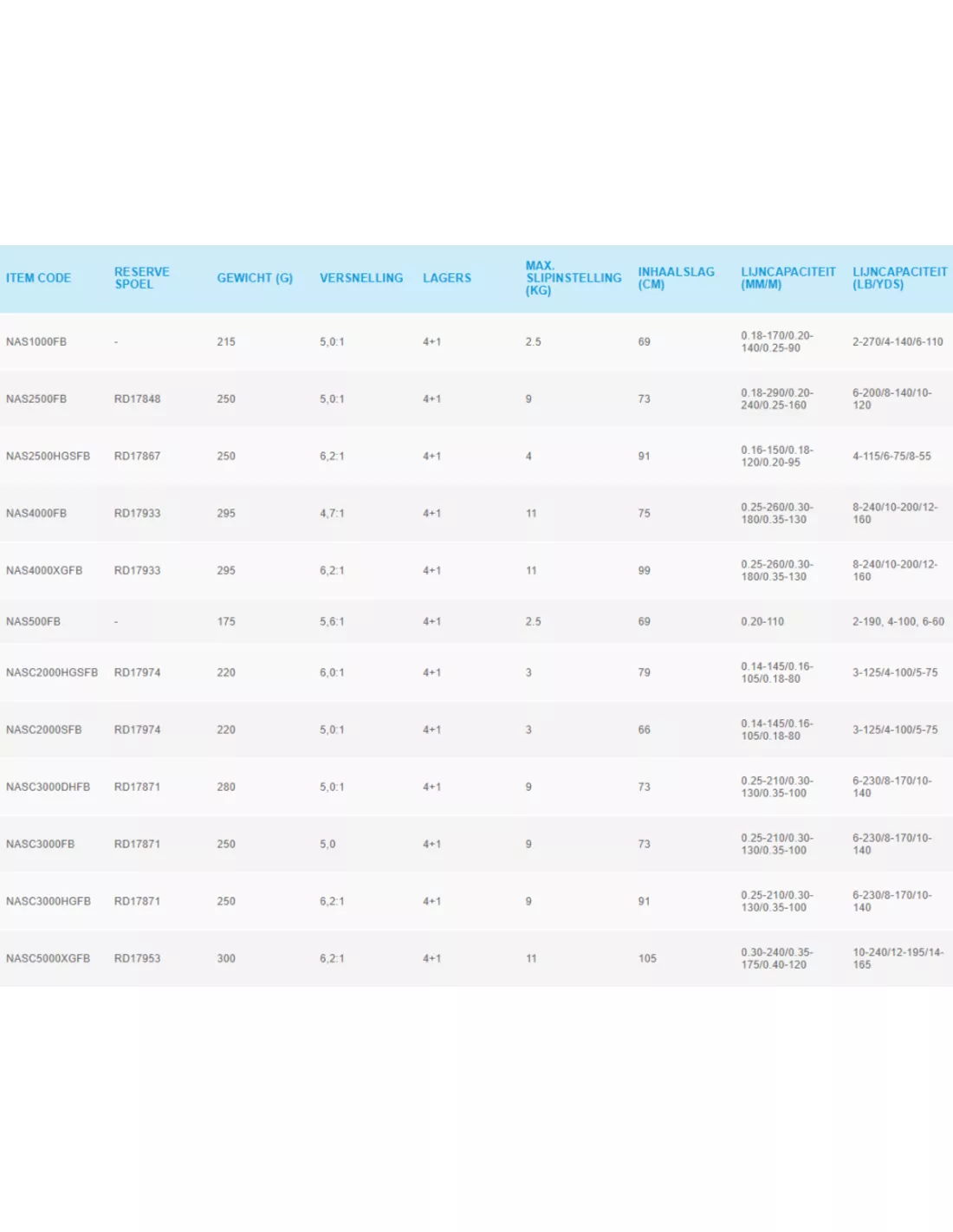The width and height of the screenshot is (953, 1232).
Task: Click reserve spool code RD17848
Action: click(137, 399)
